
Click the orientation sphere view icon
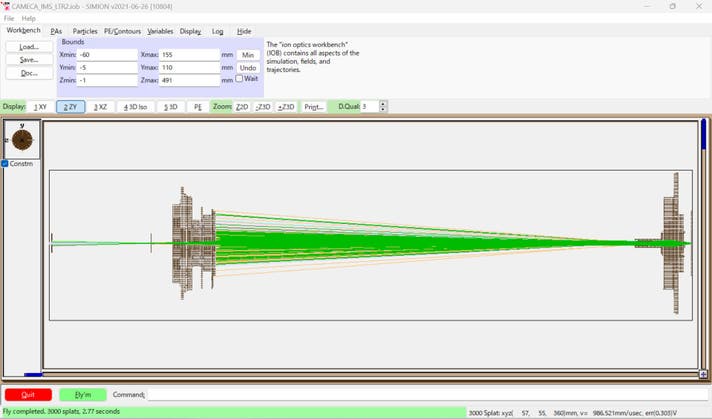20,141
